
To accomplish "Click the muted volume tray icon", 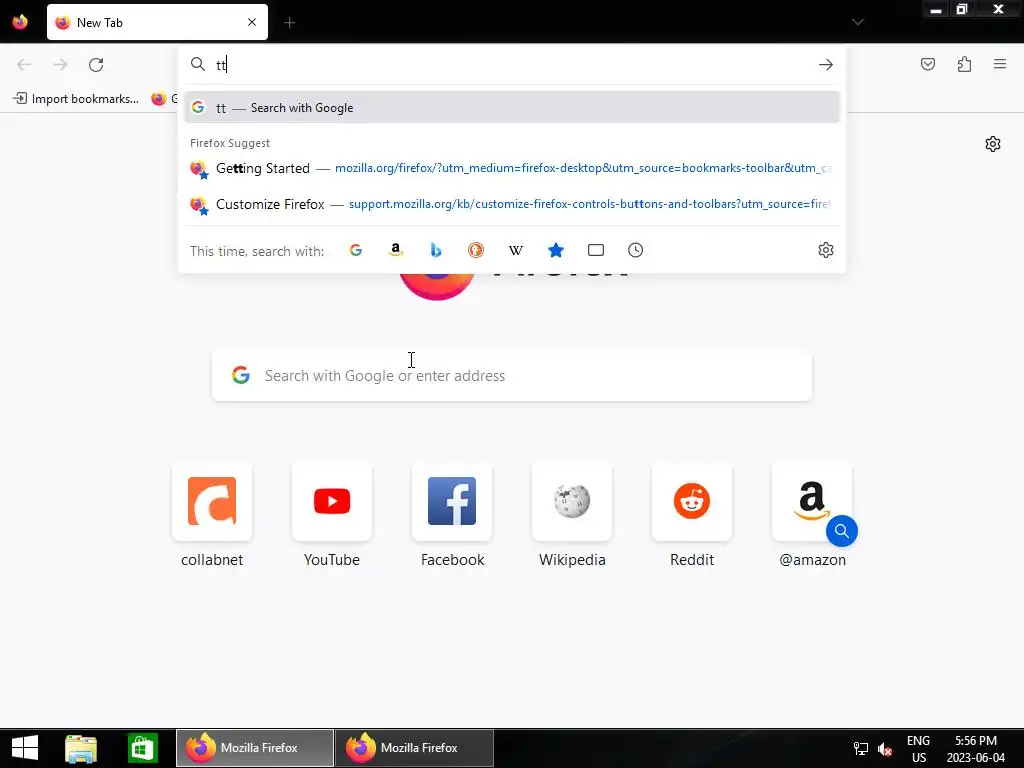I will (x=886, y=748).
